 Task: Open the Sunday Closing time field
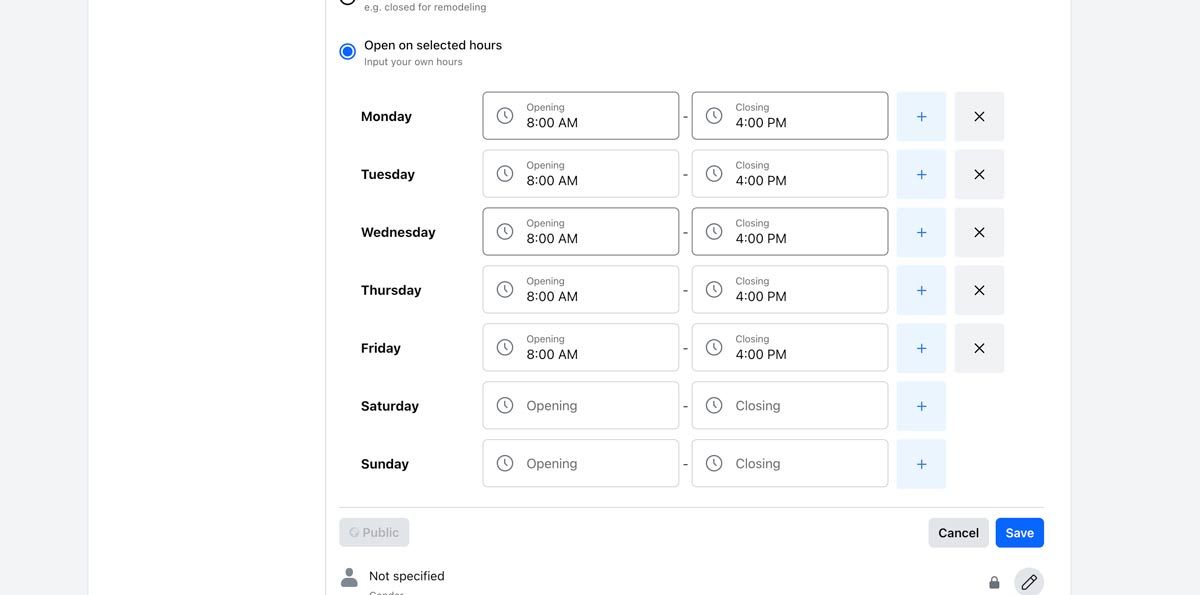[x=789, y=464]
